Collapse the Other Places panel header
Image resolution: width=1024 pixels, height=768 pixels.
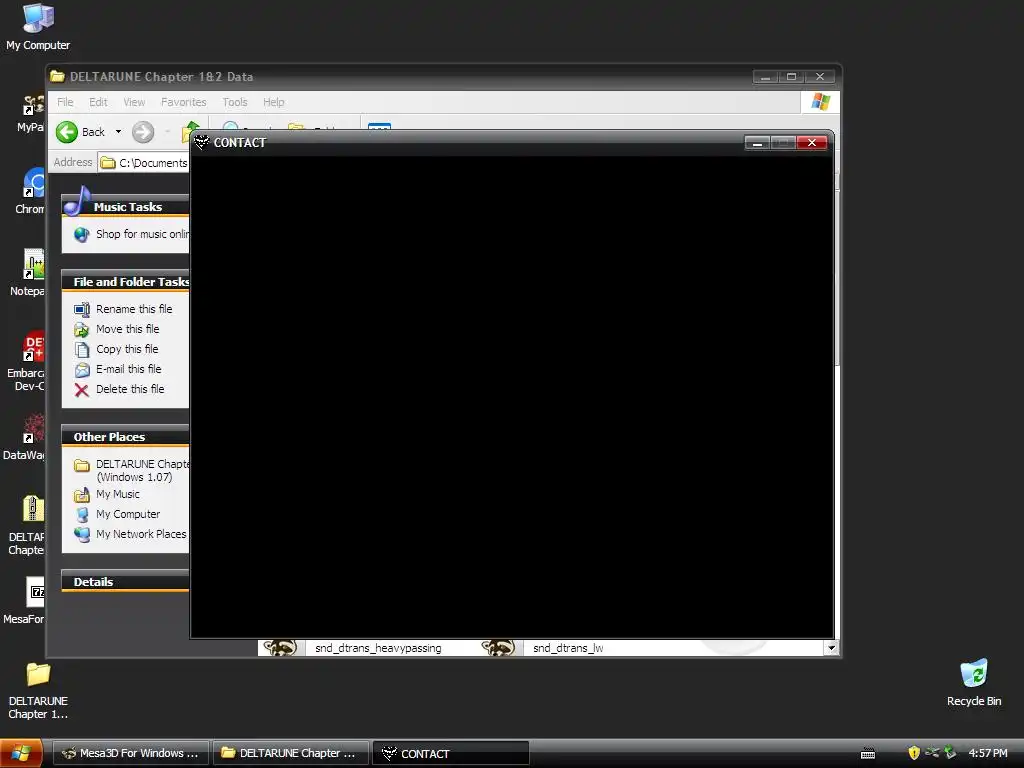(x=125, y=437)
